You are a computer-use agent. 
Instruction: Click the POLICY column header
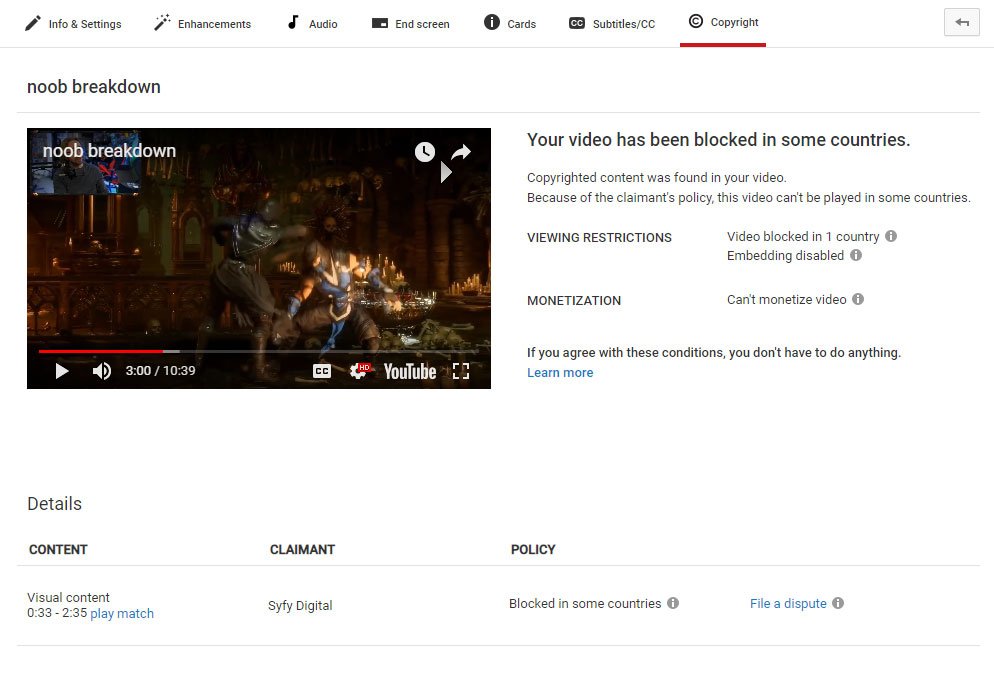533,550
